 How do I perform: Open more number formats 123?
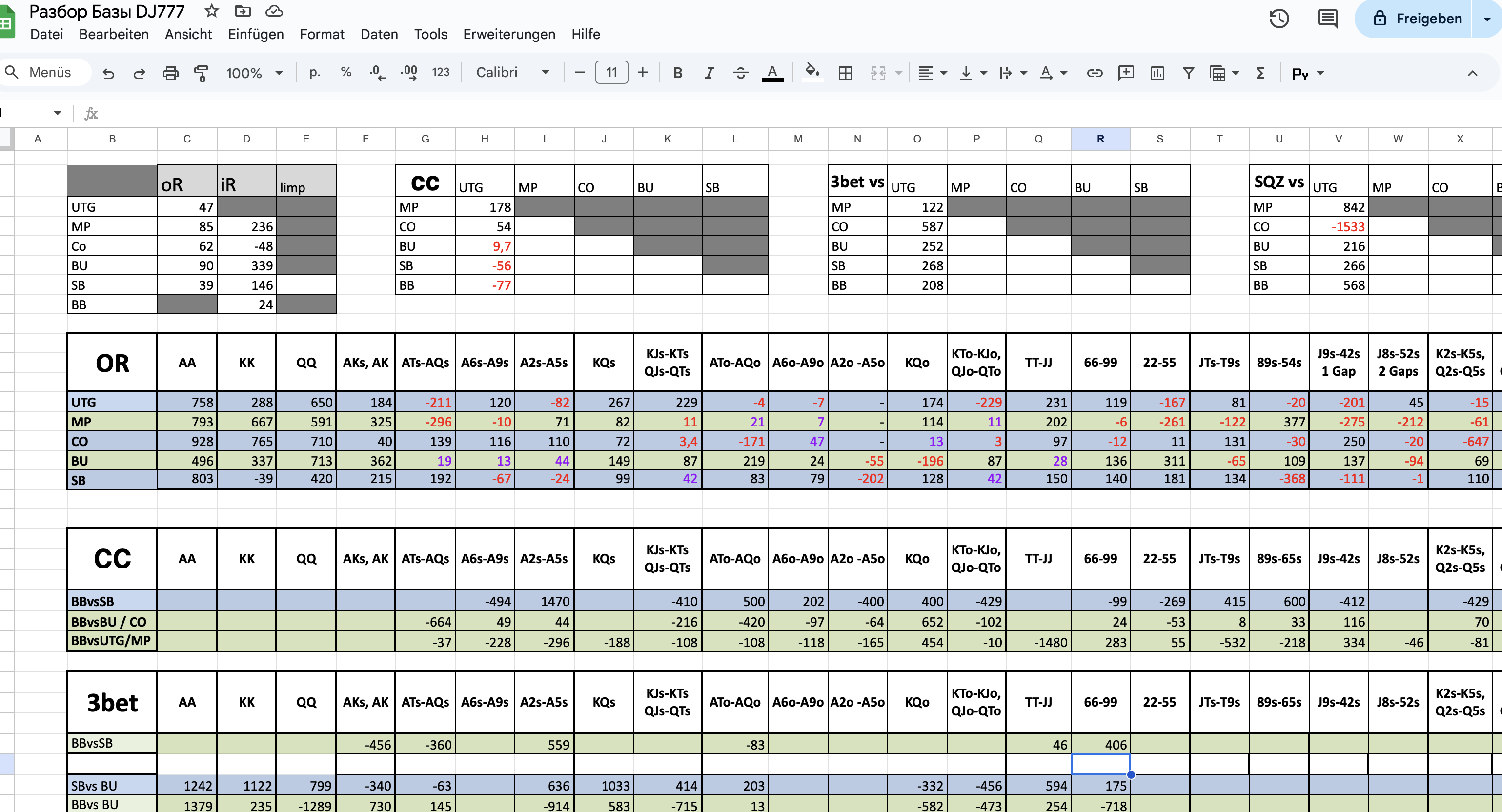[x=441, y=72]
